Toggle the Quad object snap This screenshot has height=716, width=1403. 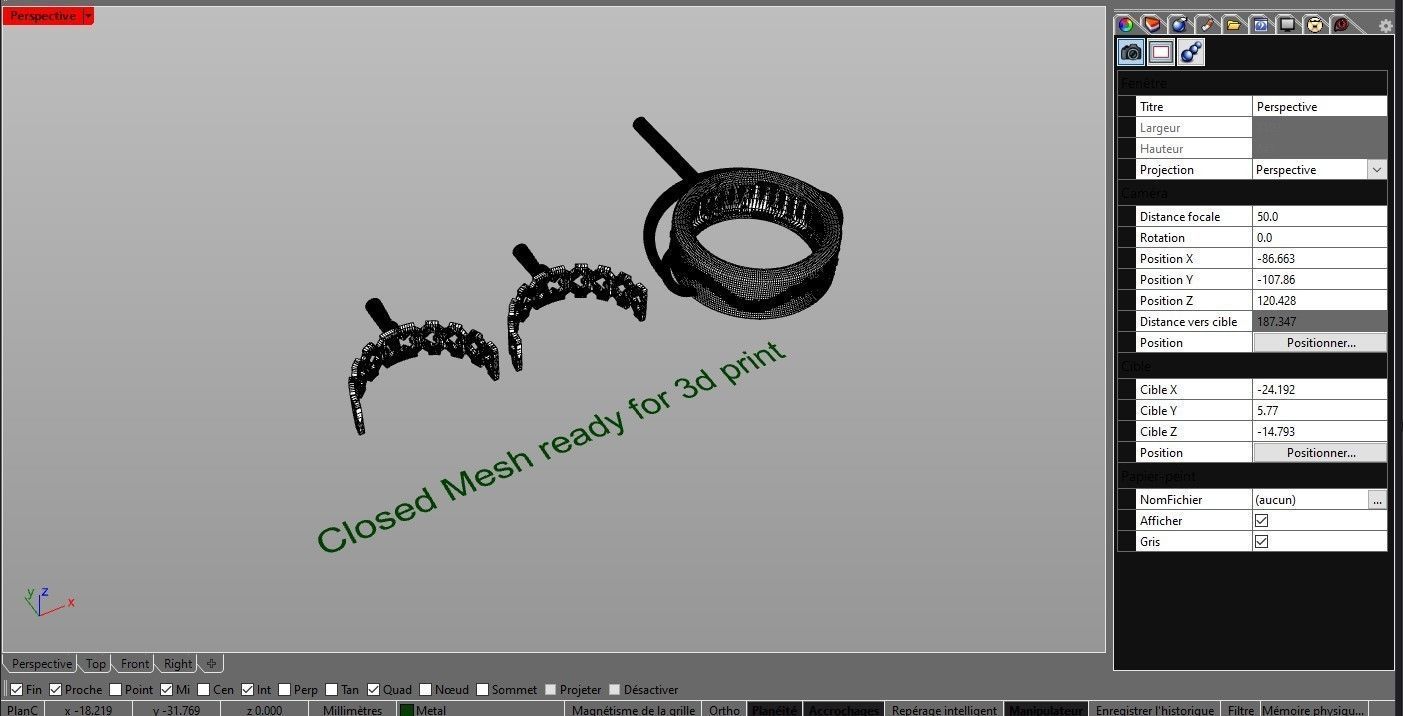[x=374, y=690]
